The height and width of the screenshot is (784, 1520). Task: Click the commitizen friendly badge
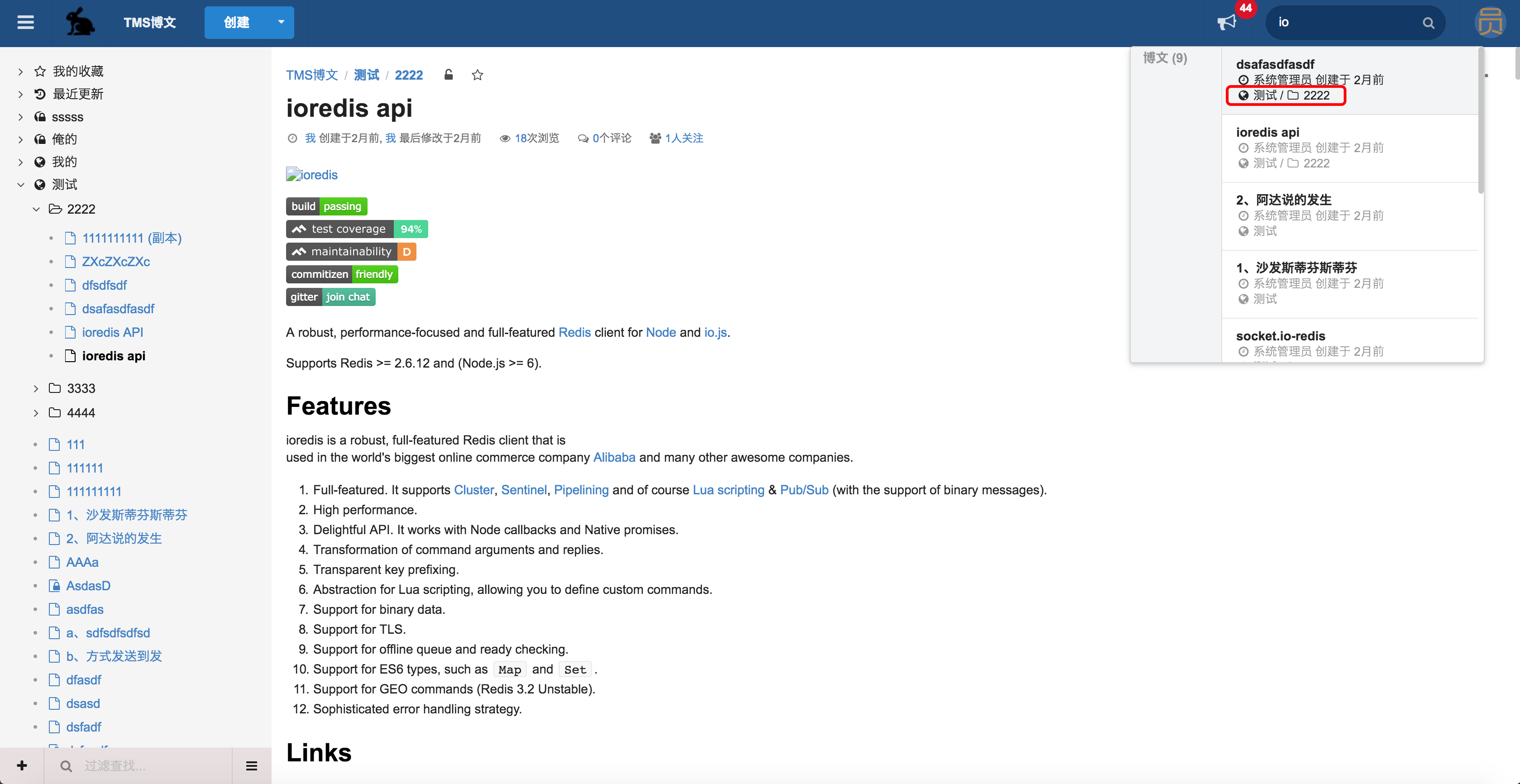click(x=342, y=274)
